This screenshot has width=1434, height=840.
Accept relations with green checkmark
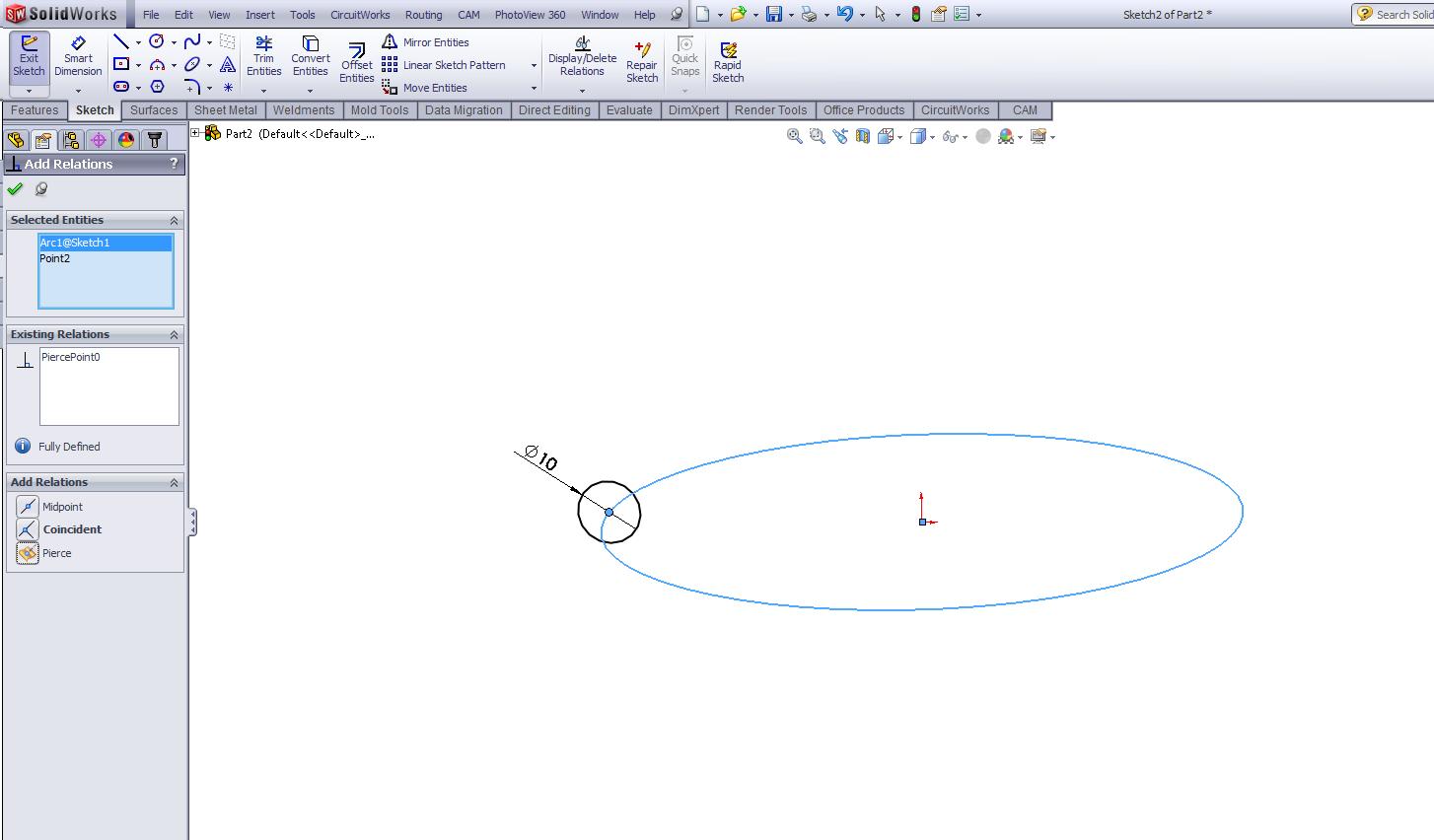(x=15, y=189)
